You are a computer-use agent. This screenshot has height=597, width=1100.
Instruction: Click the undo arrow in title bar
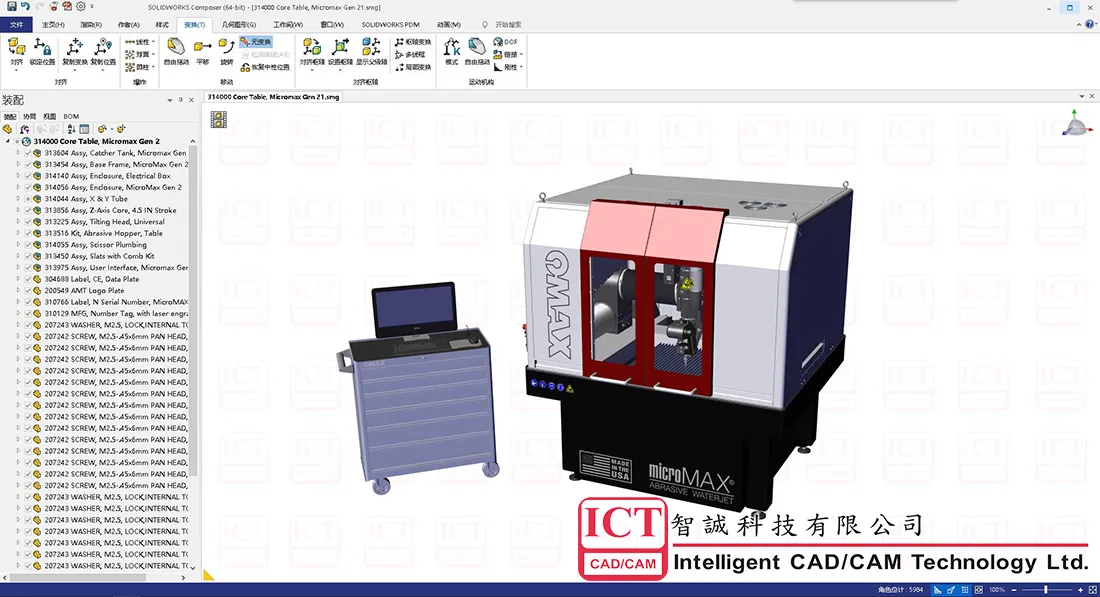point(26,6)
